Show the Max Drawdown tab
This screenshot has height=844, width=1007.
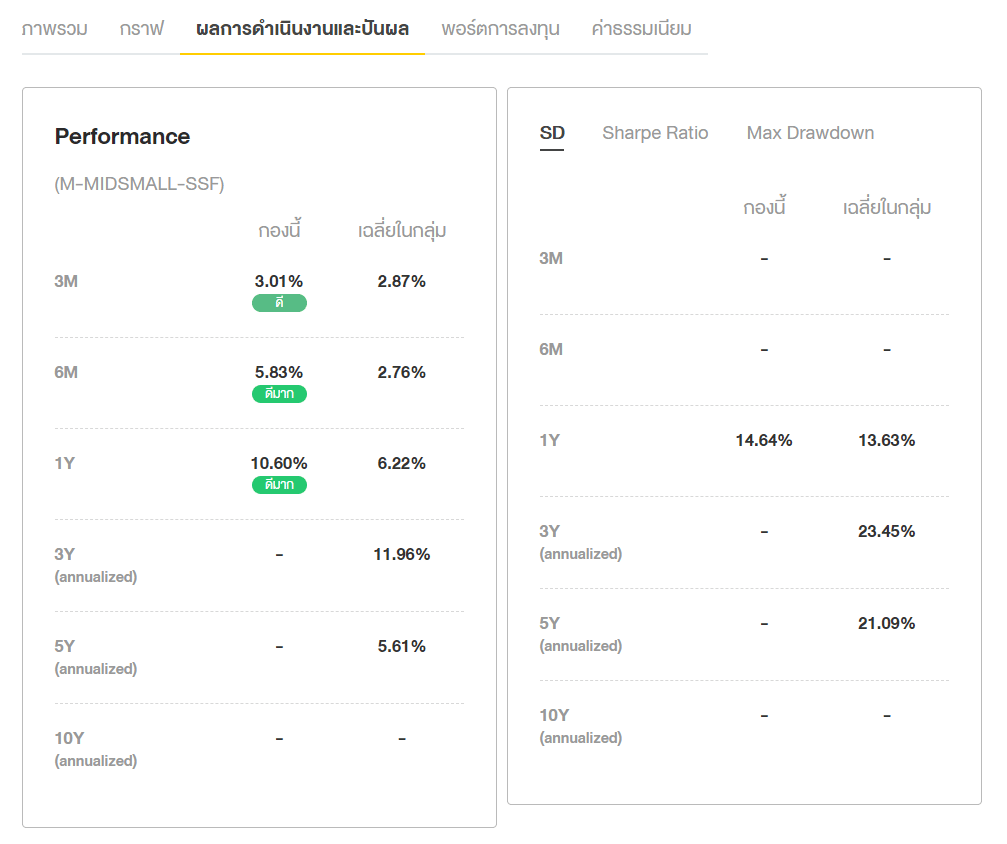pyautogui.click(x=810, y=133)
